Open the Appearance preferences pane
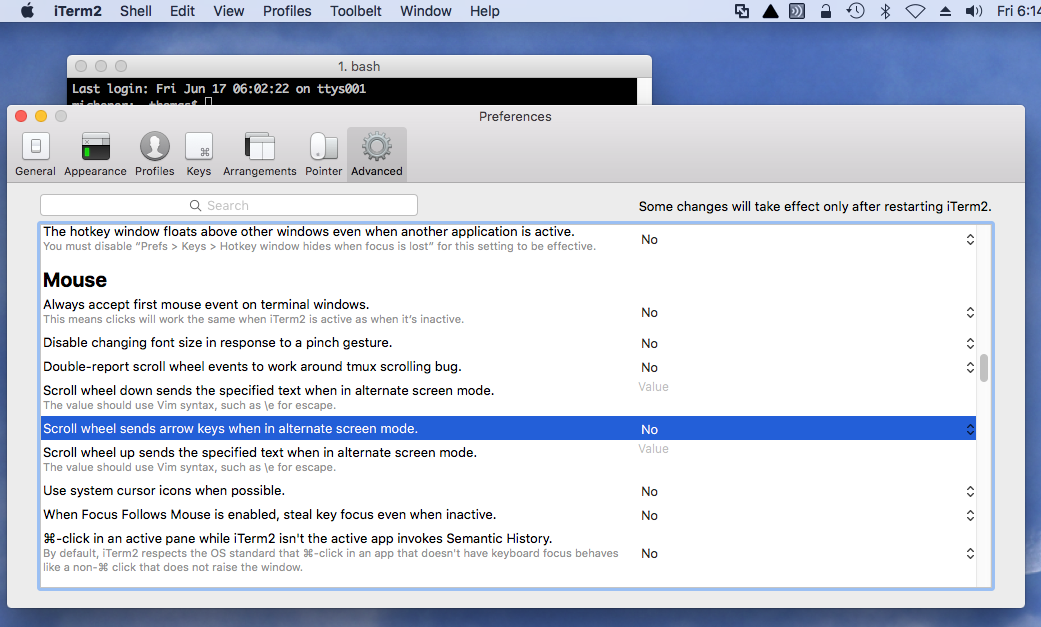This screenshot has width=1041, height=627. click(95, 155)
